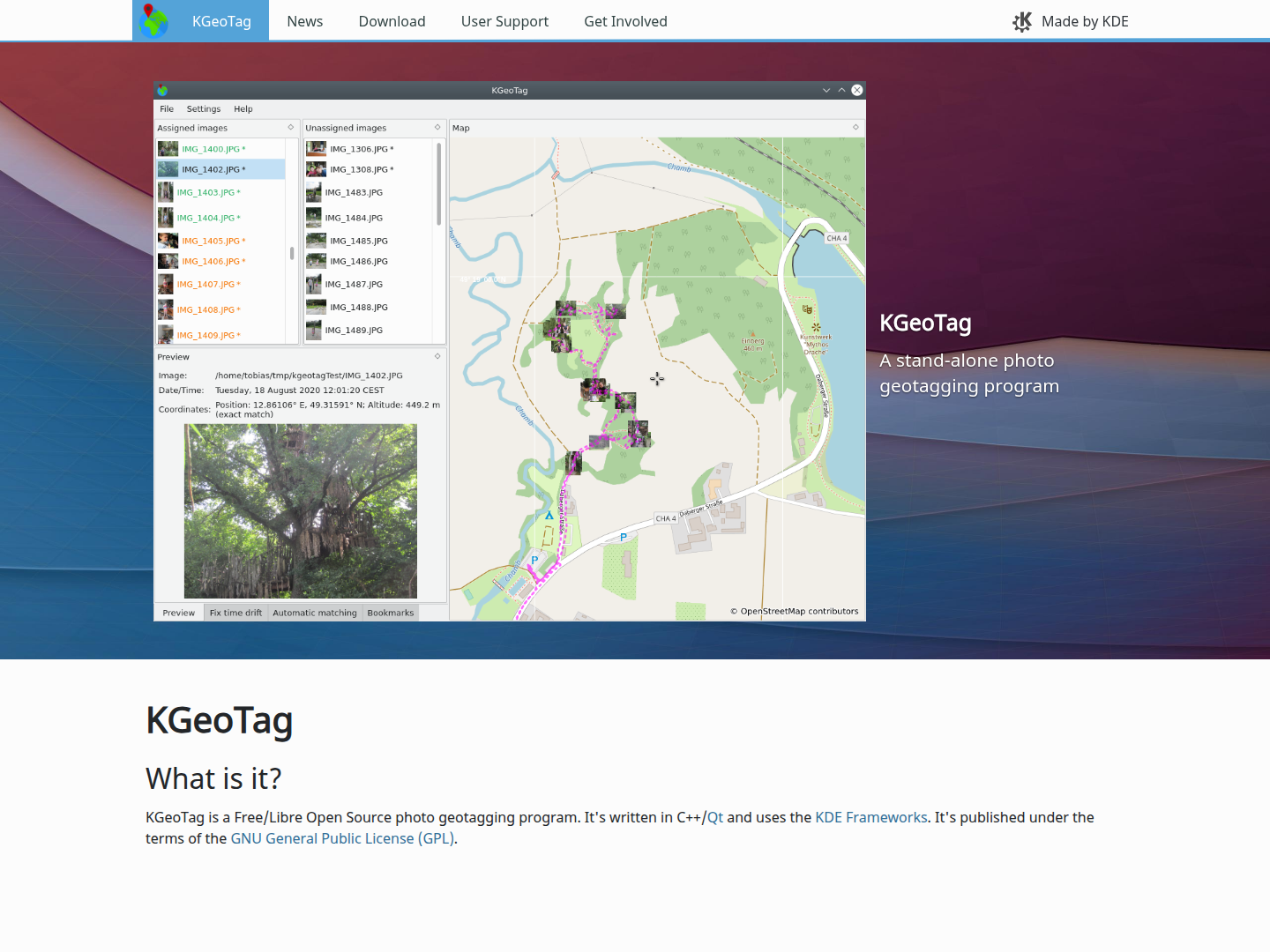Screen dimensions: 1270x952
Task: Go to the News page
Action: coord(305,21)
